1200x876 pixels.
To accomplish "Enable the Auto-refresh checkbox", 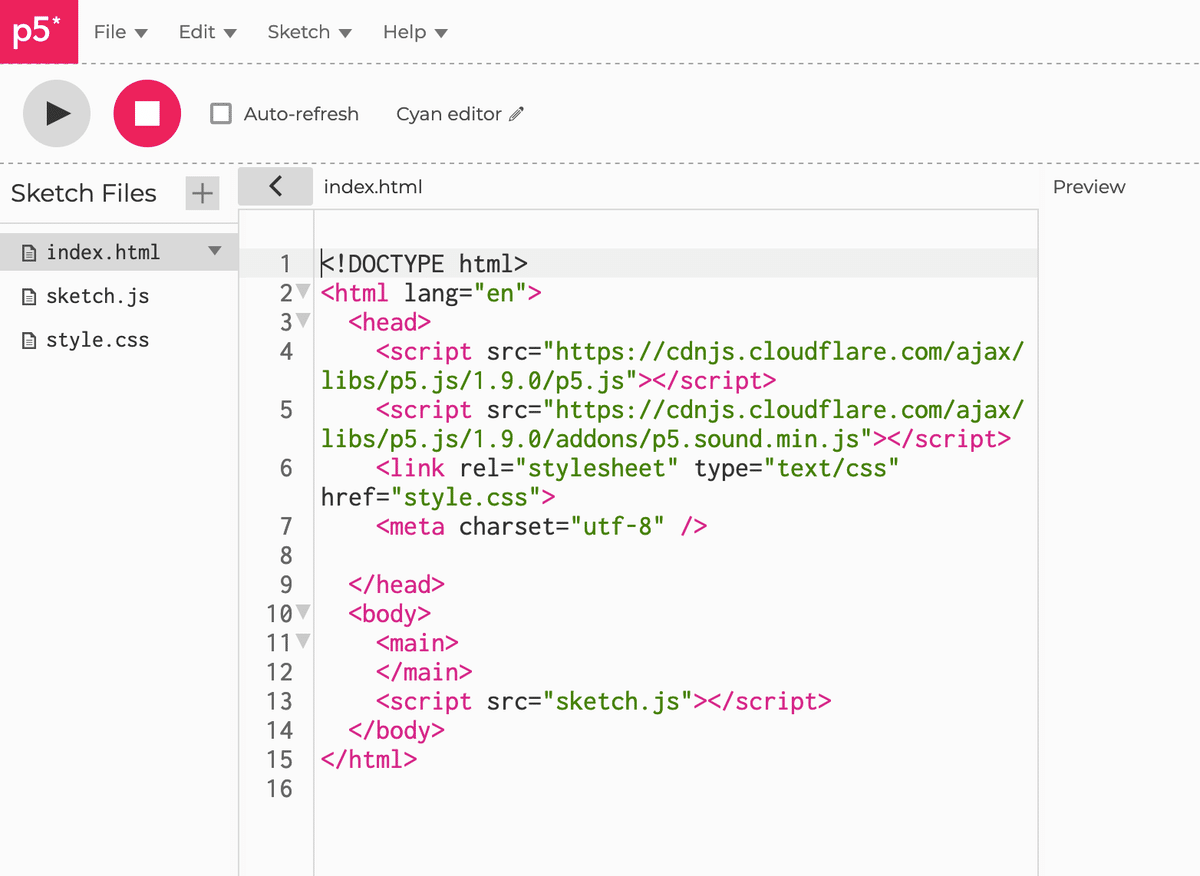I will (221, 114).
